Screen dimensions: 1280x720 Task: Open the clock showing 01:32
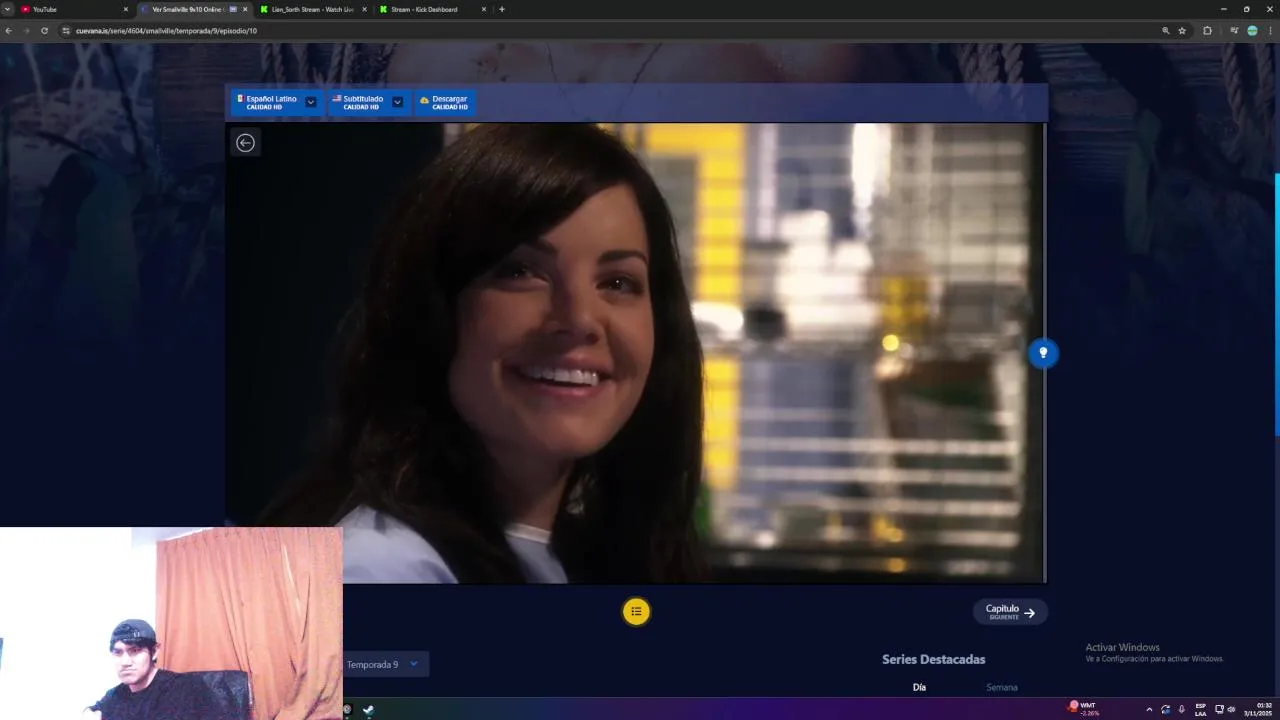(1258, 709)
